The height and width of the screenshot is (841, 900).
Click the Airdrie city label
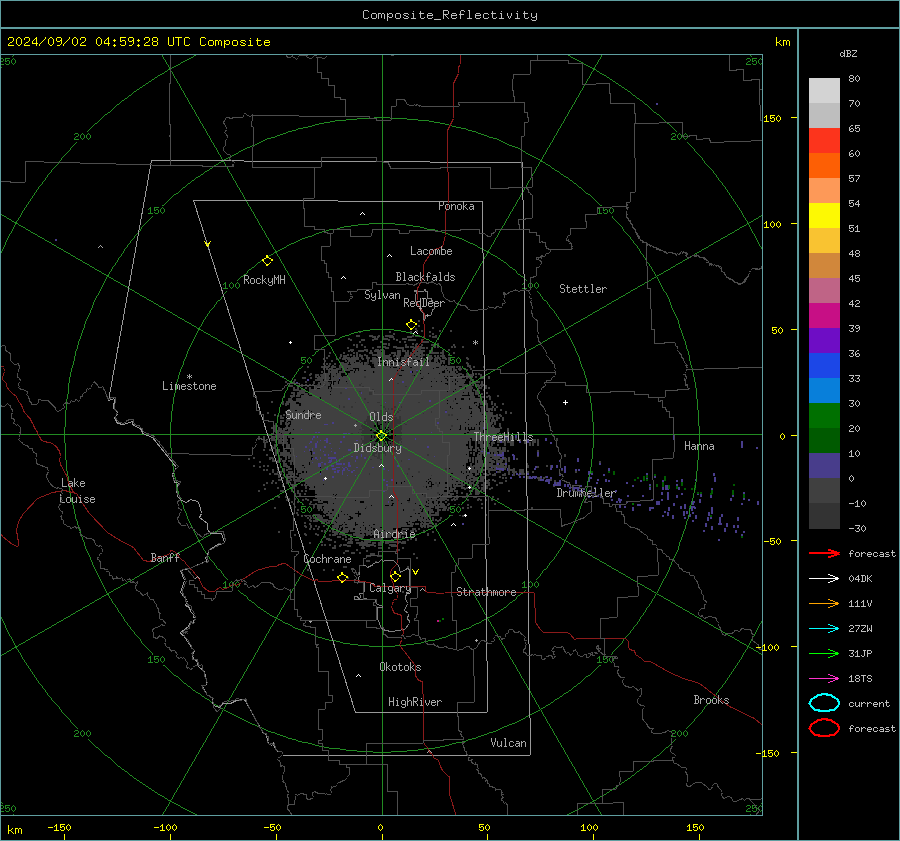tap(394, 534)
